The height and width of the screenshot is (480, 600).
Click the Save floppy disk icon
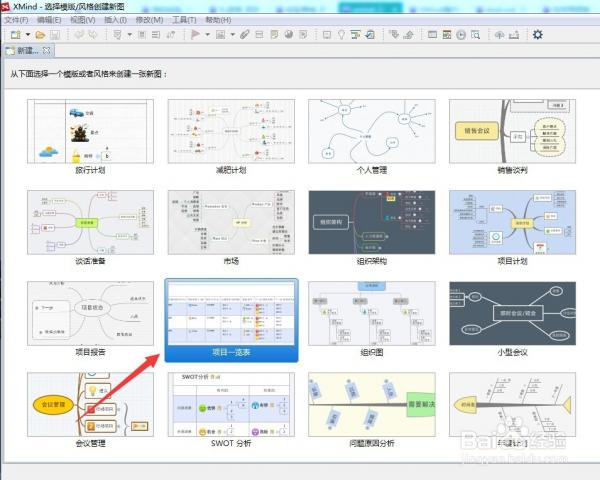point(55,35)
